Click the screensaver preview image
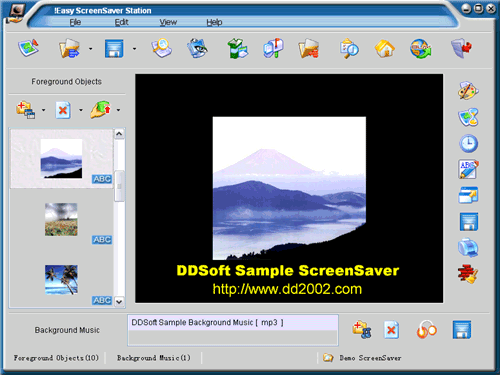This screenshot has width=500, height=375. tap(289, 188)
